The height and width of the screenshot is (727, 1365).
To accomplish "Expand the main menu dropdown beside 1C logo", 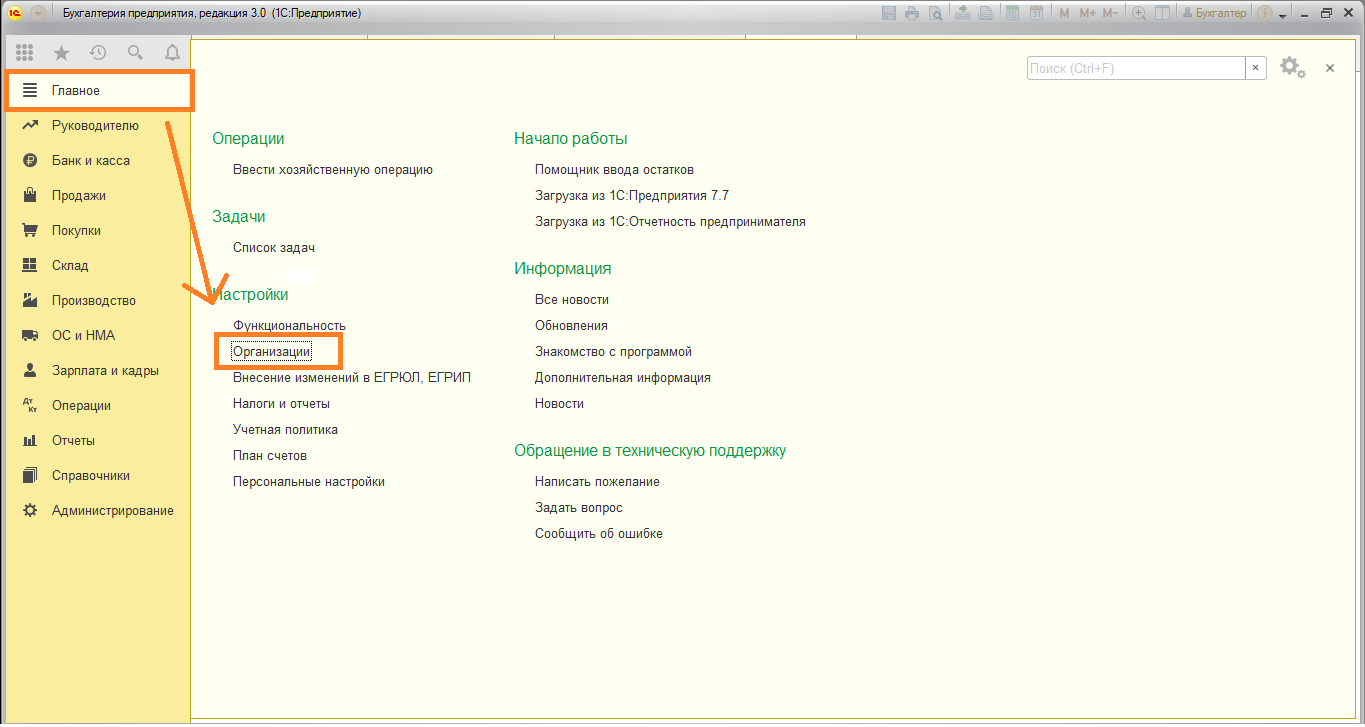I will pos(38,13).
